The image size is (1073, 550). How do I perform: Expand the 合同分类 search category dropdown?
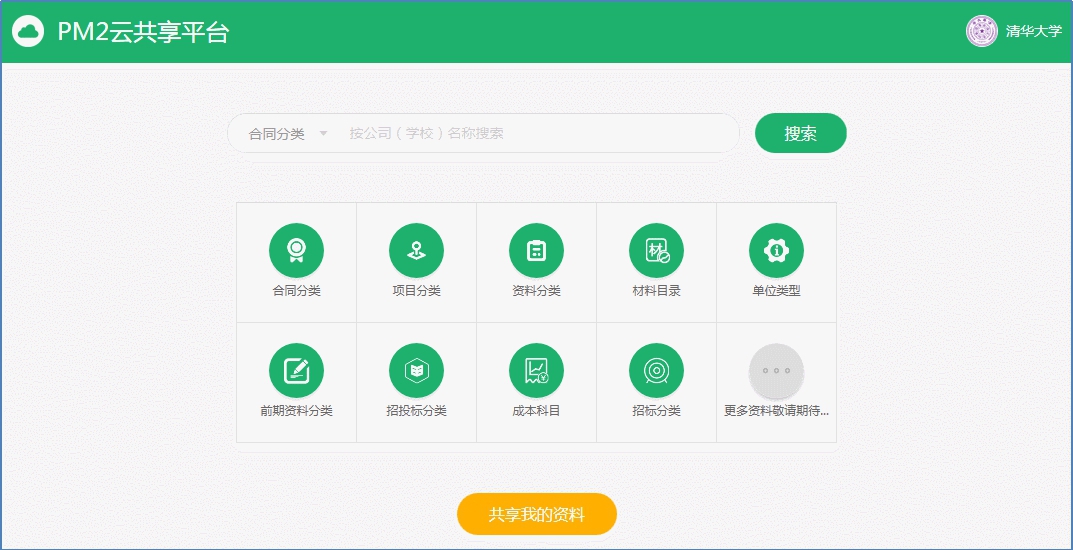288,134
